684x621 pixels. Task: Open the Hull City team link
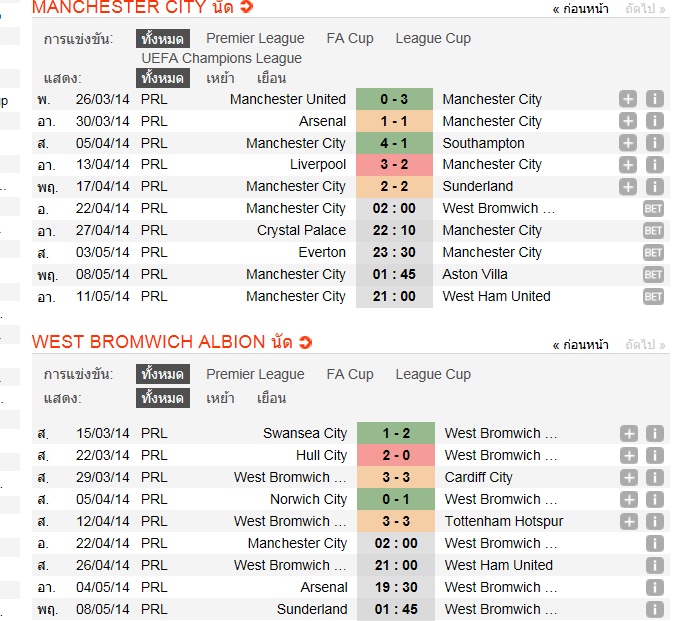tap(322, 456)
